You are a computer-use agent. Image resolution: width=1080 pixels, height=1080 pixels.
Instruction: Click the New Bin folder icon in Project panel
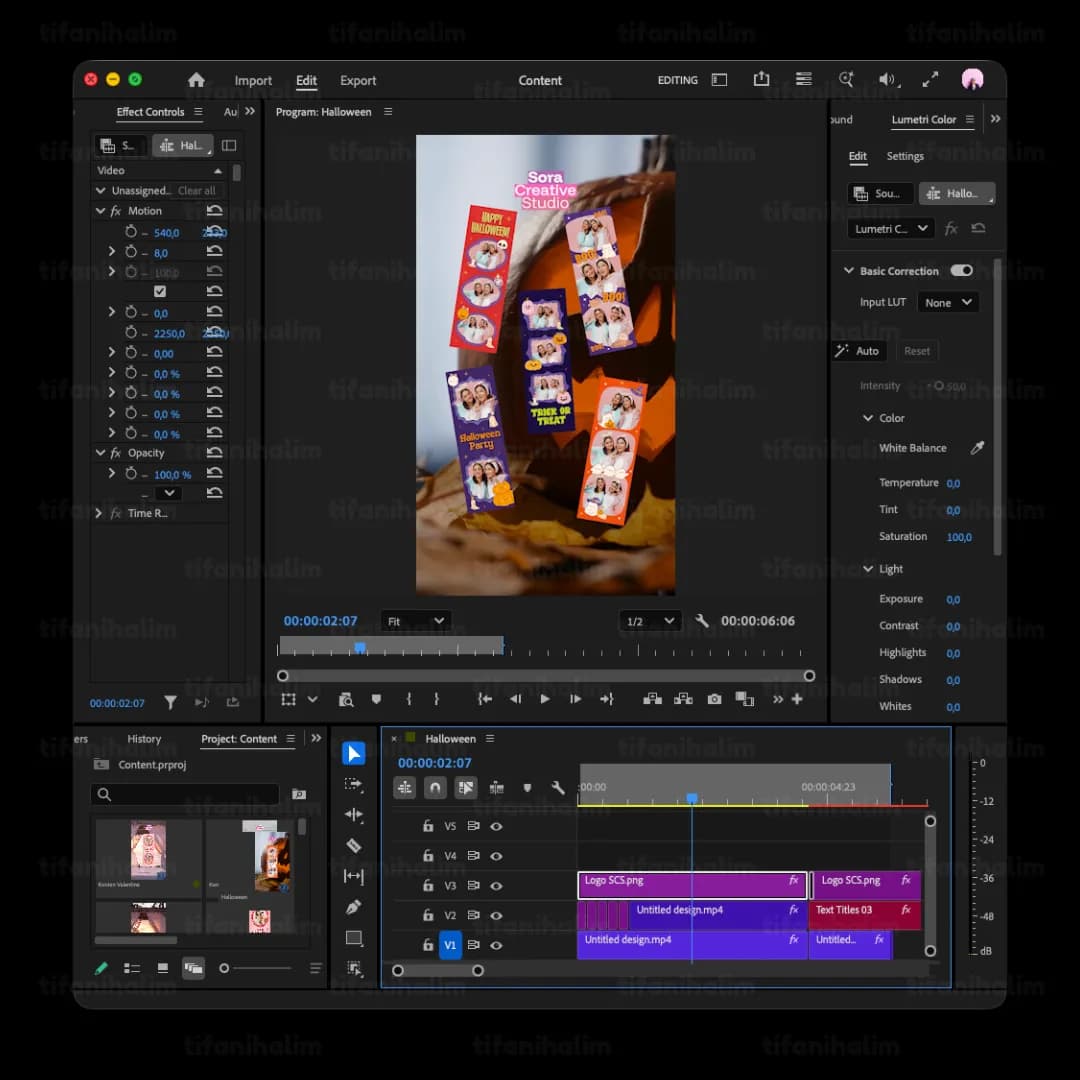point(299,794)
